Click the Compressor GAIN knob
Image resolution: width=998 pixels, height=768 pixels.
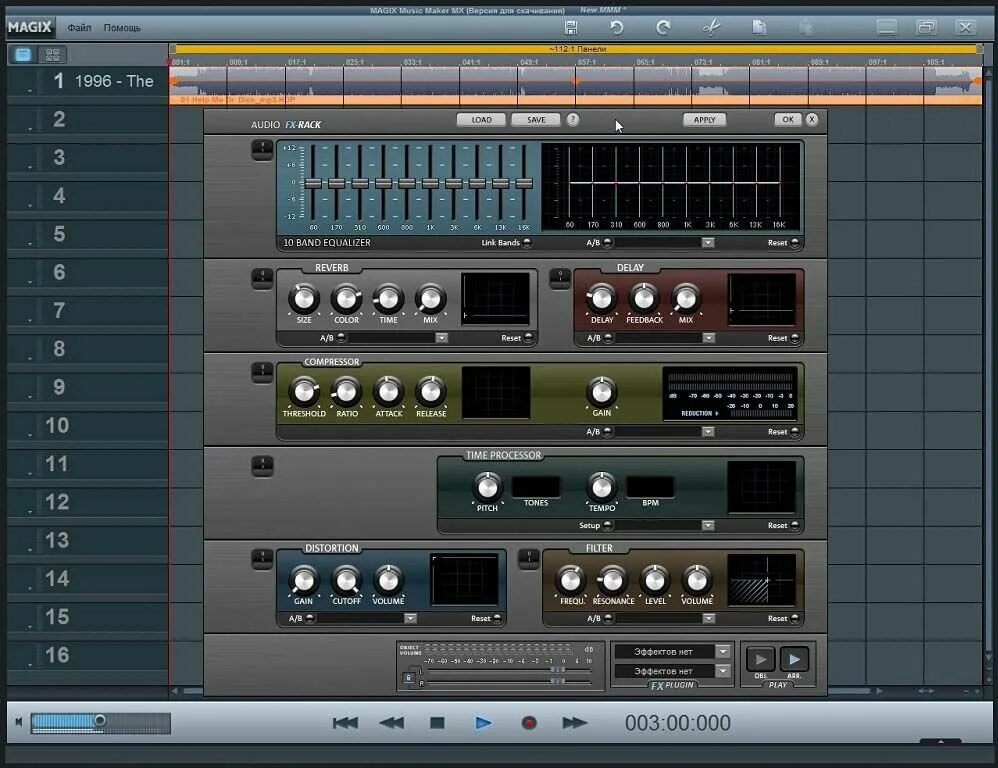coord(601,392)
